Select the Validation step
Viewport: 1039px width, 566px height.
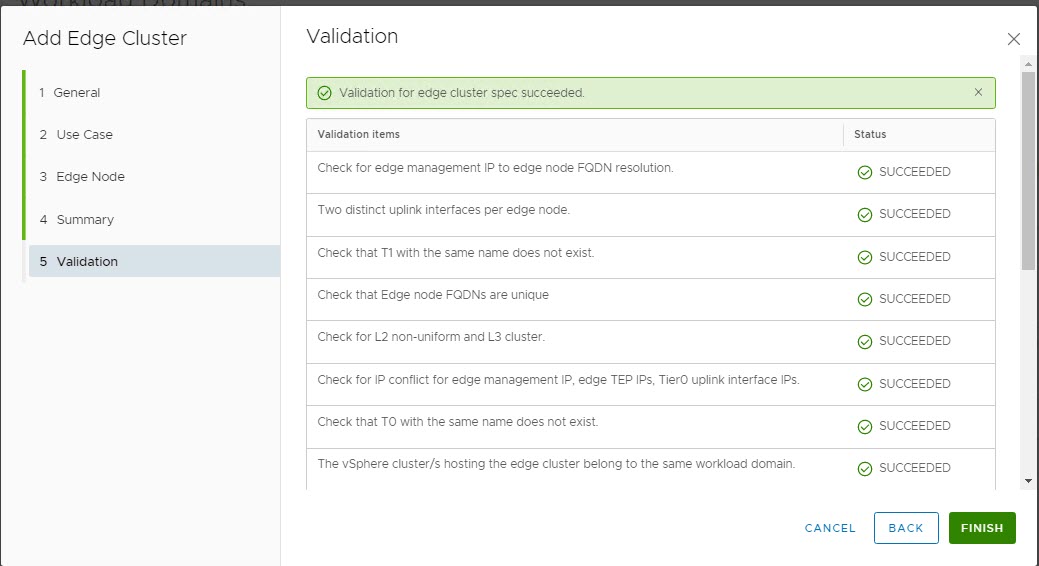[87, 261]
